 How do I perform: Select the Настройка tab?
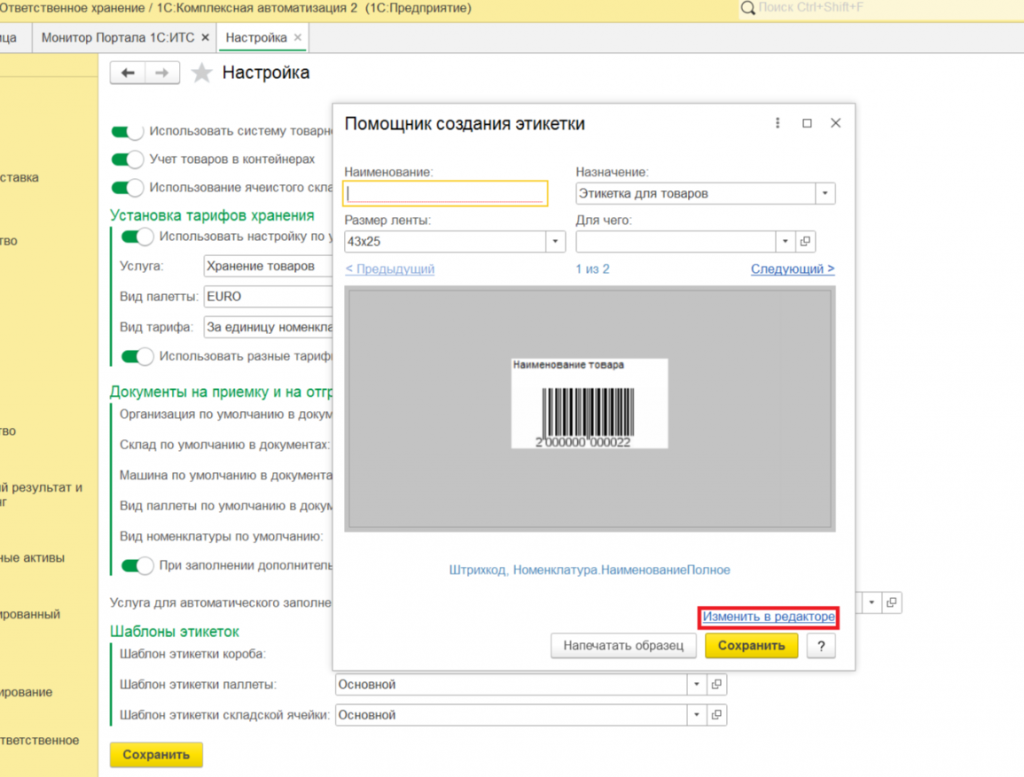click(x=256, y=37)
